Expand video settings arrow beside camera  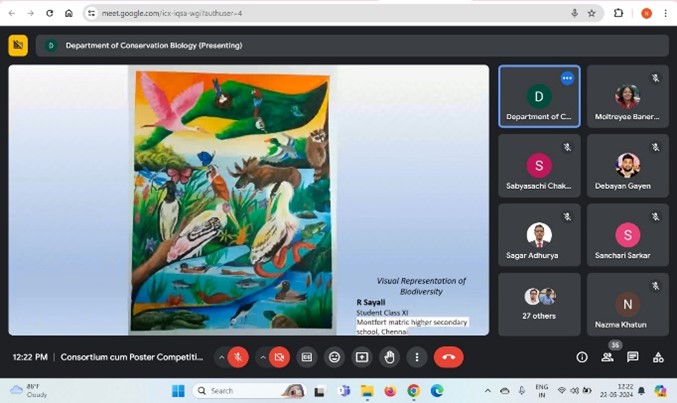pos(262,357)
